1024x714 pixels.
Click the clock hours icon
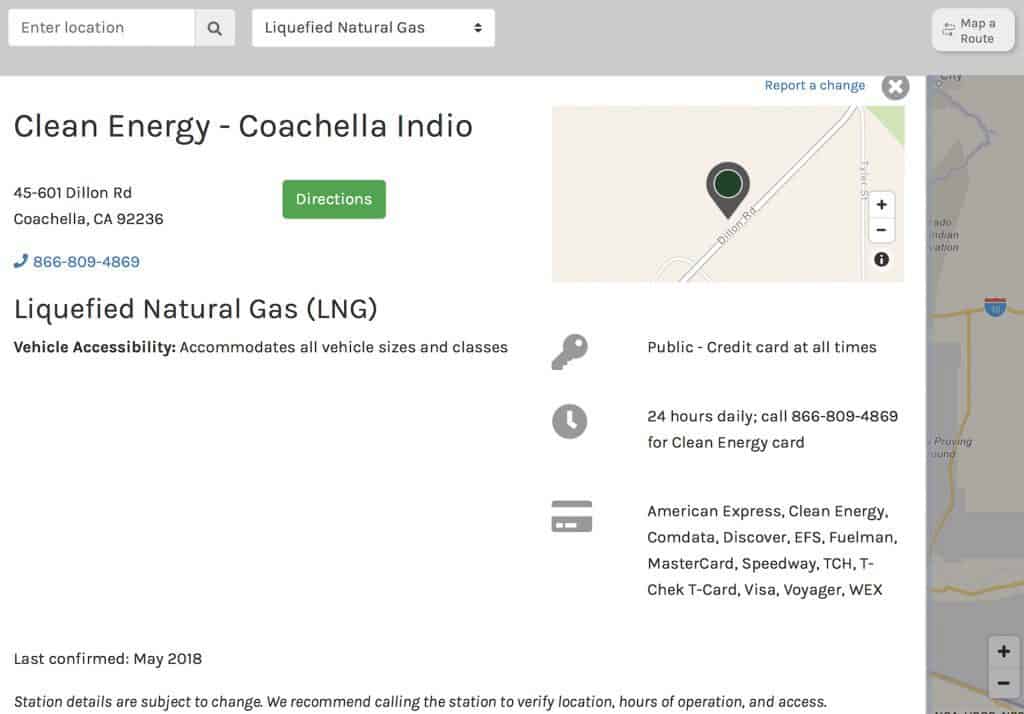(x=570, y=421)
